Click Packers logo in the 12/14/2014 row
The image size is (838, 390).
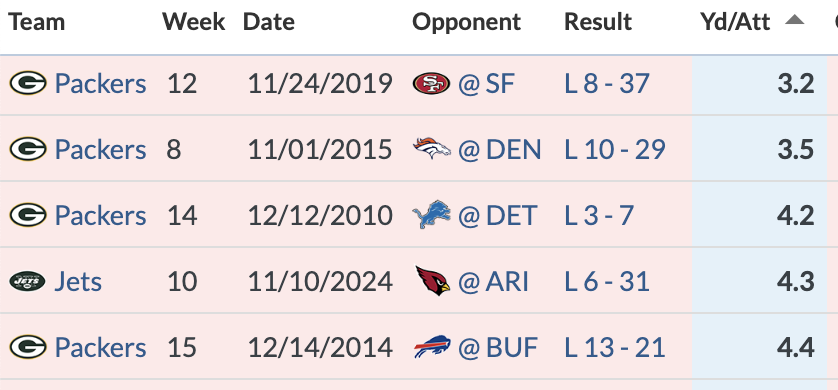28,347
